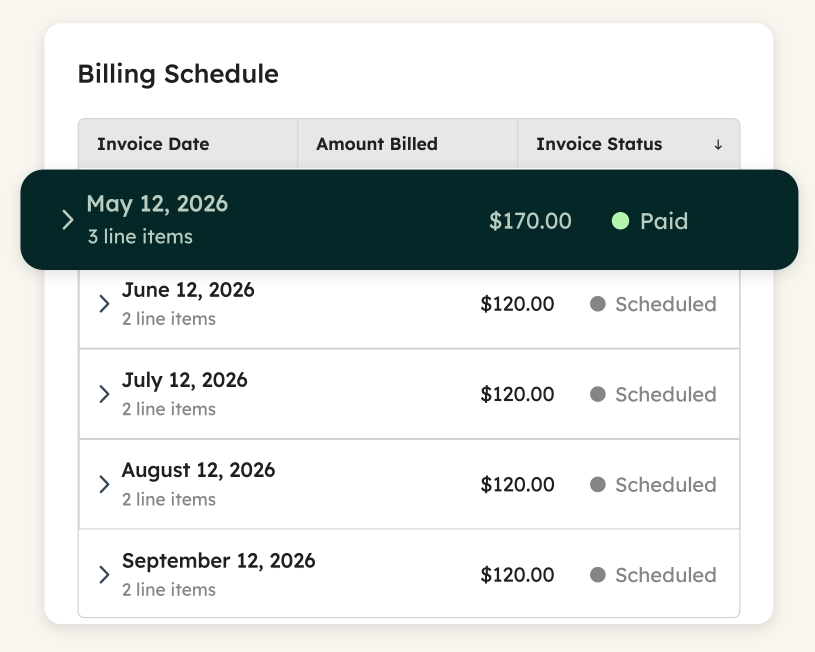Click the gray Scheduled dot for July
This screenshot has width=815, height=652.
click(x=598, y=394)
